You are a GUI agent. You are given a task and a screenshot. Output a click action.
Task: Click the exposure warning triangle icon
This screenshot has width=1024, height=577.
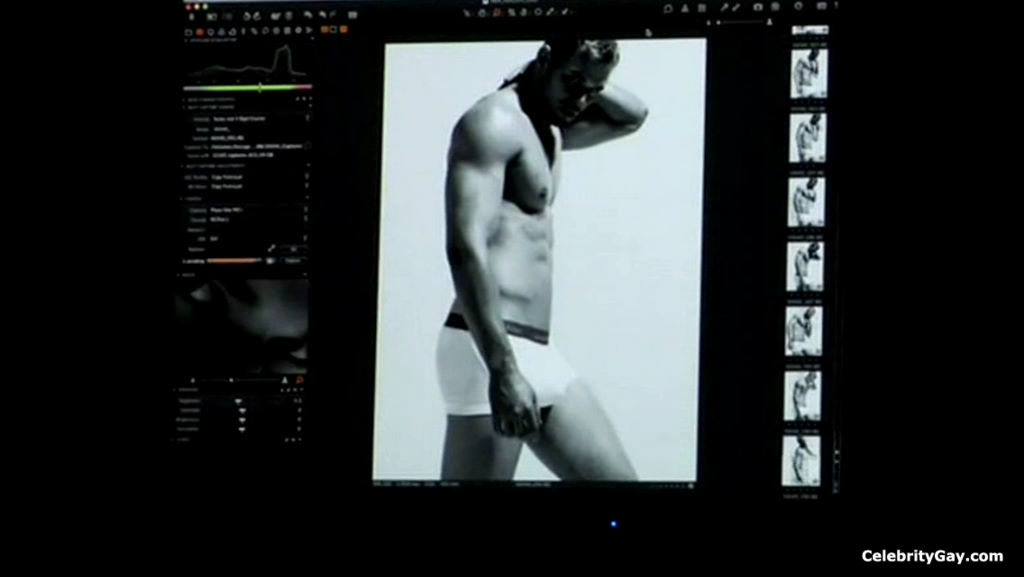coord(684,8)
